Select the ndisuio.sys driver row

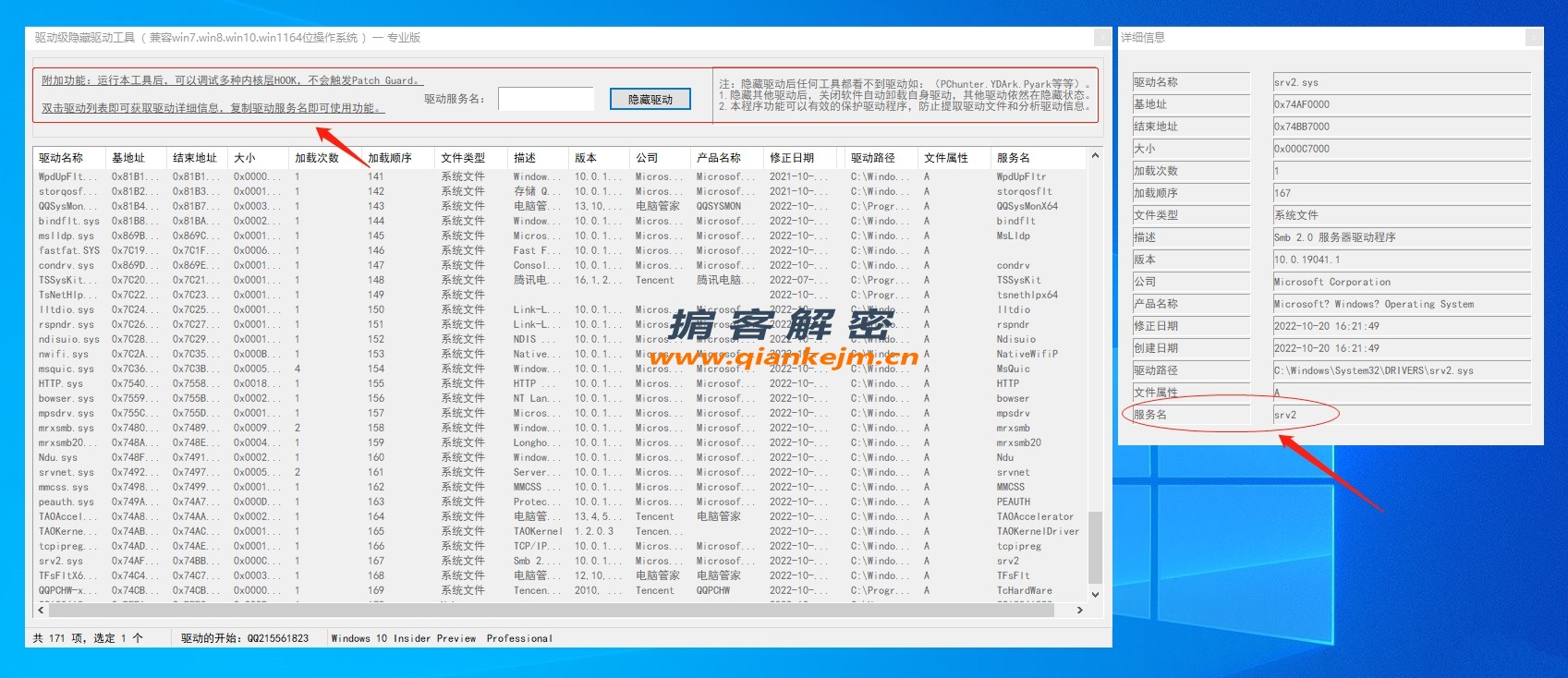(561, 339)
